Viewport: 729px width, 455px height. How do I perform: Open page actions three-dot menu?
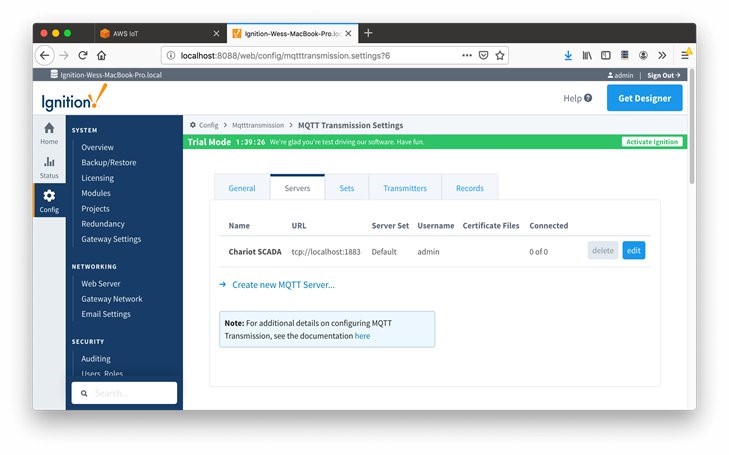467,55
